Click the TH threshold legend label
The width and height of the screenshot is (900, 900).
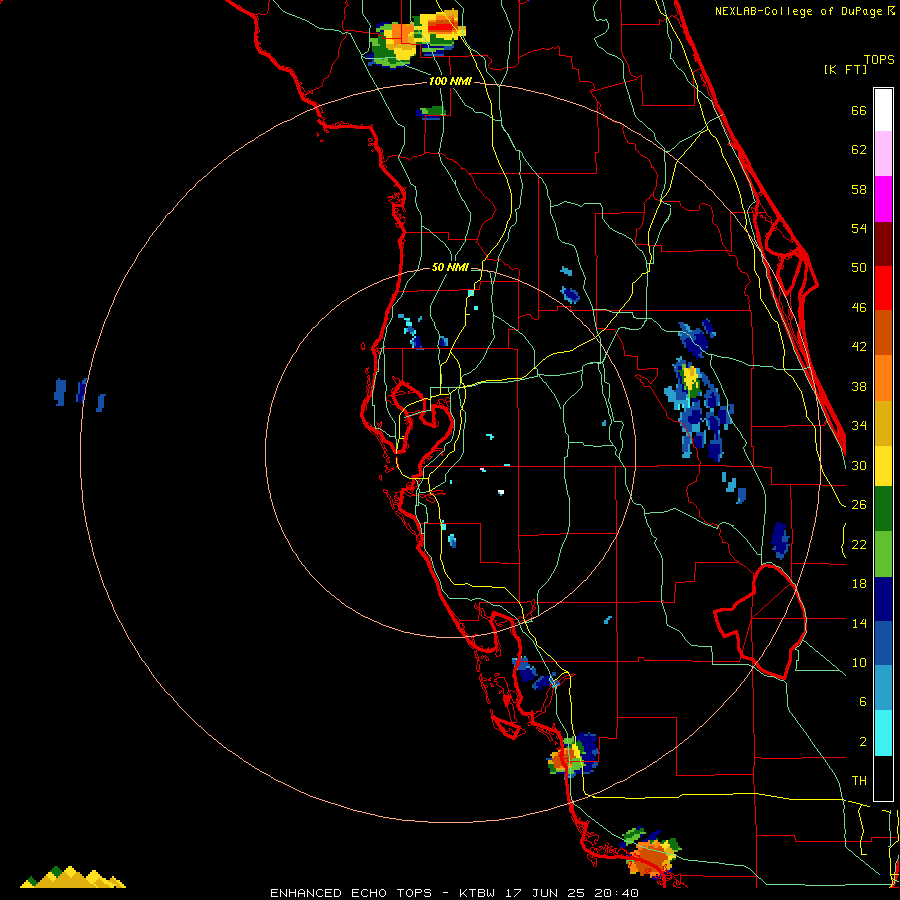[859, 781]
